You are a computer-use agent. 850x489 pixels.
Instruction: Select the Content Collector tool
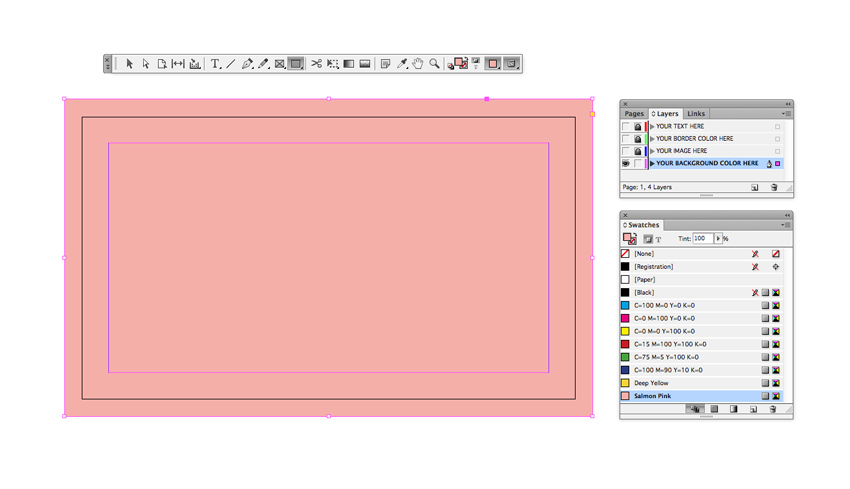coord(195,64)
